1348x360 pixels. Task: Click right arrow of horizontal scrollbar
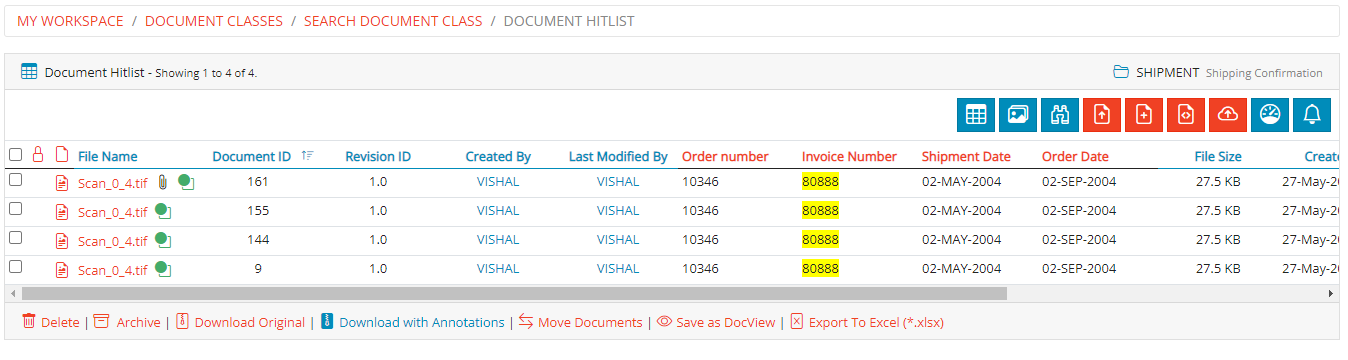(1331, 293)
